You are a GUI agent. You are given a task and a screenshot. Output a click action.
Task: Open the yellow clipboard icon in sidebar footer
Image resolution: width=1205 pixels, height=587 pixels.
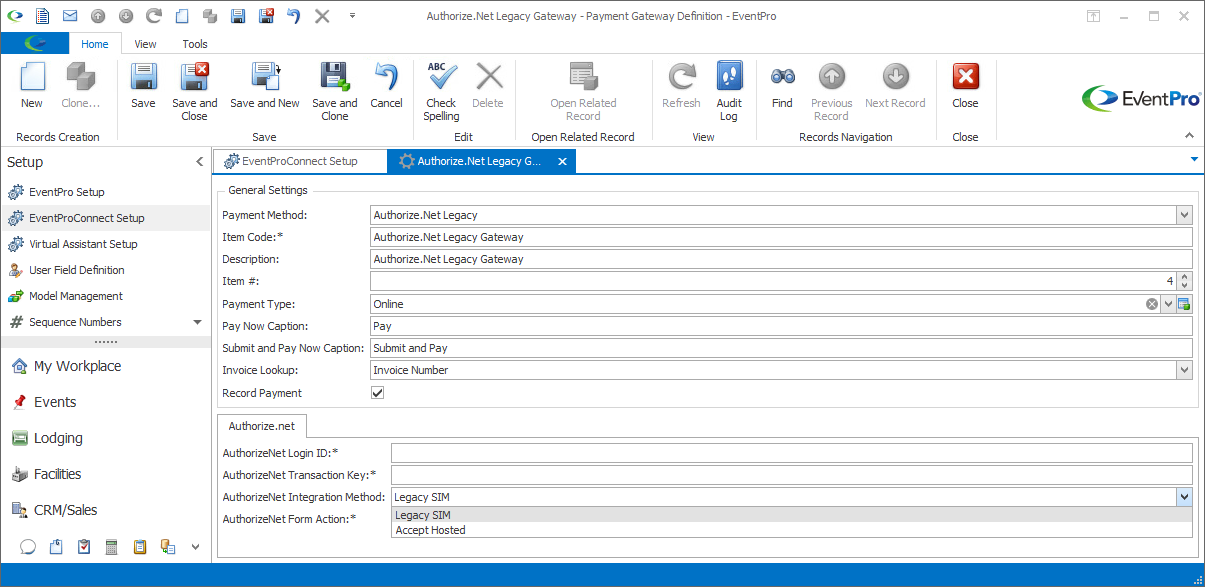[140, 547]
